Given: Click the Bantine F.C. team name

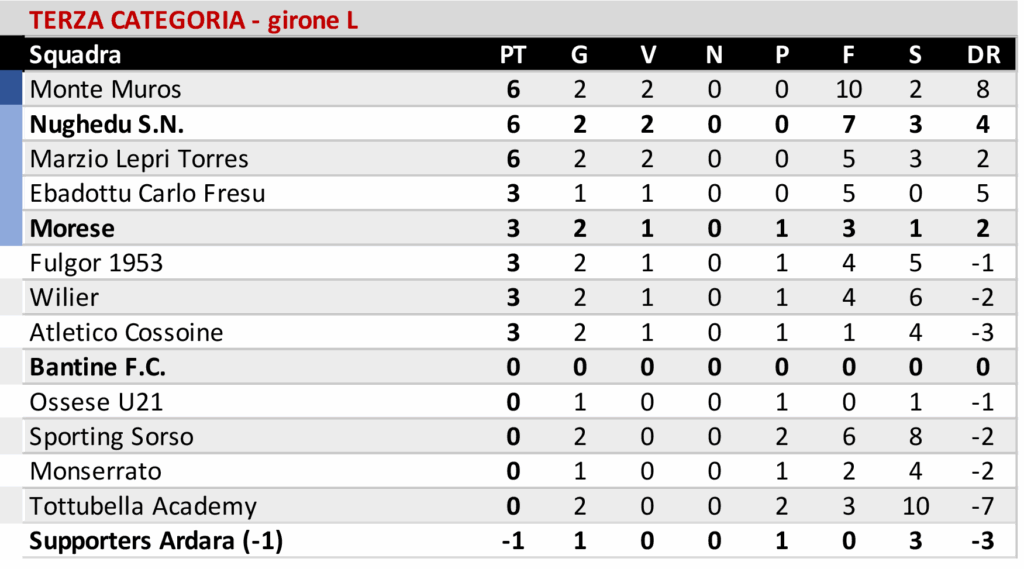Looking at the screenshot, I should point(97,367).
